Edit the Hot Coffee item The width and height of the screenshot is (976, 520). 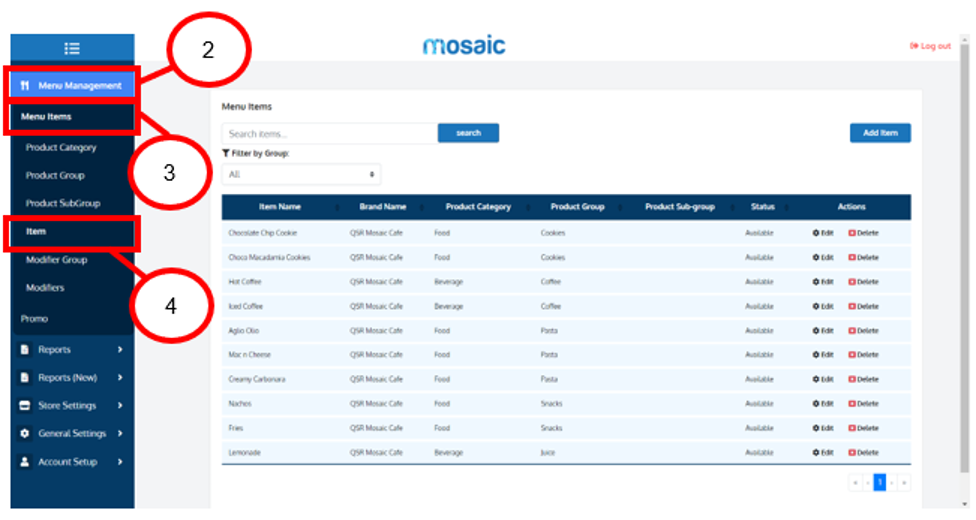click(x=823, y=282)
